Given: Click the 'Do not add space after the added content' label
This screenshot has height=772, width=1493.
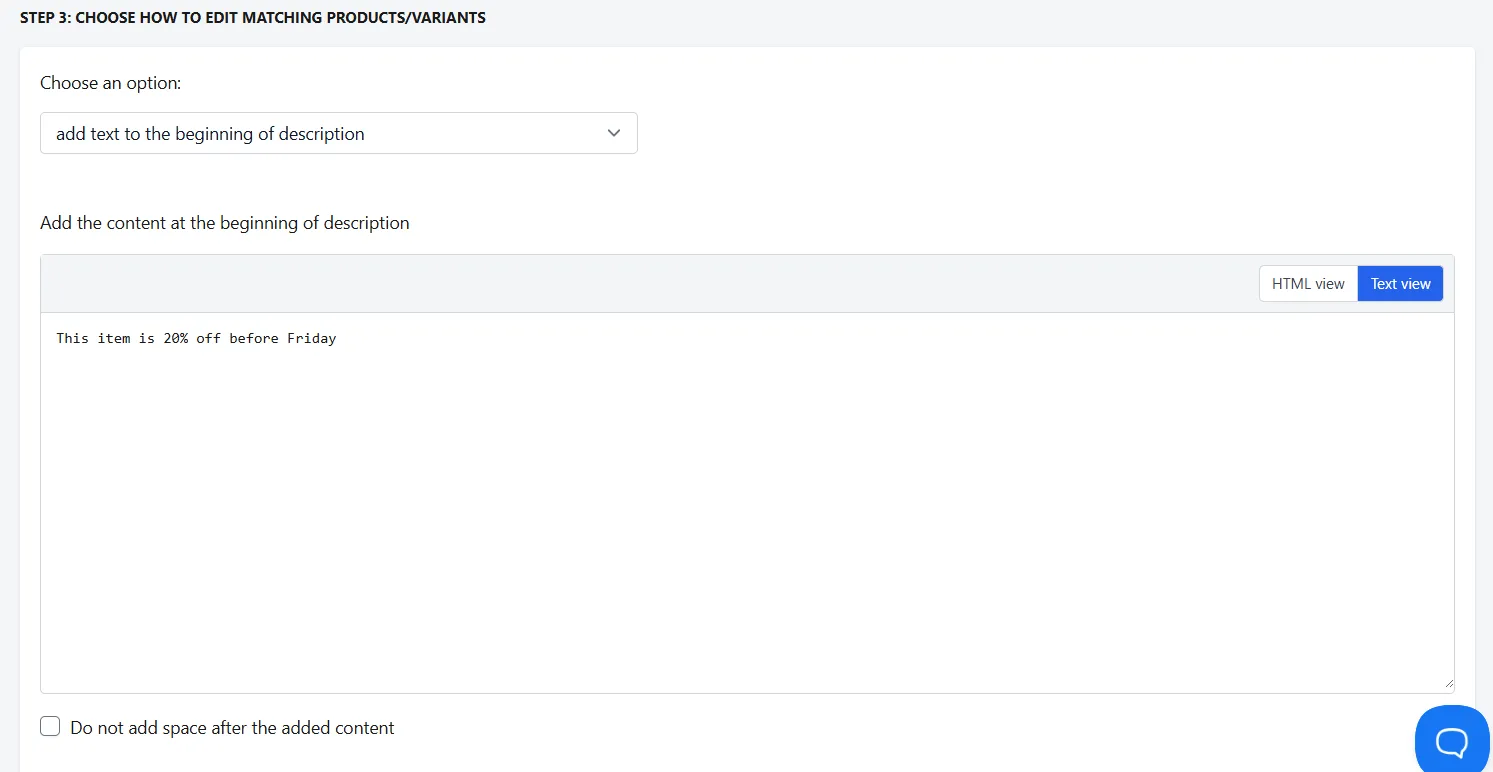Looking at the screenshot, I should point(232,728).
